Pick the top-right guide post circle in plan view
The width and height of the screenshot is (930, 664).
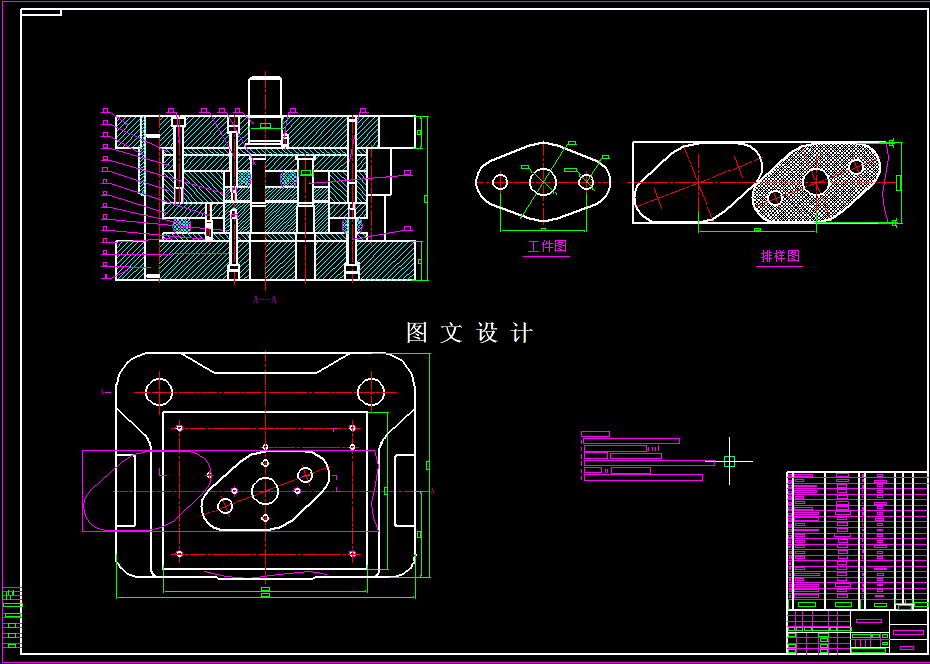[371, 392]
